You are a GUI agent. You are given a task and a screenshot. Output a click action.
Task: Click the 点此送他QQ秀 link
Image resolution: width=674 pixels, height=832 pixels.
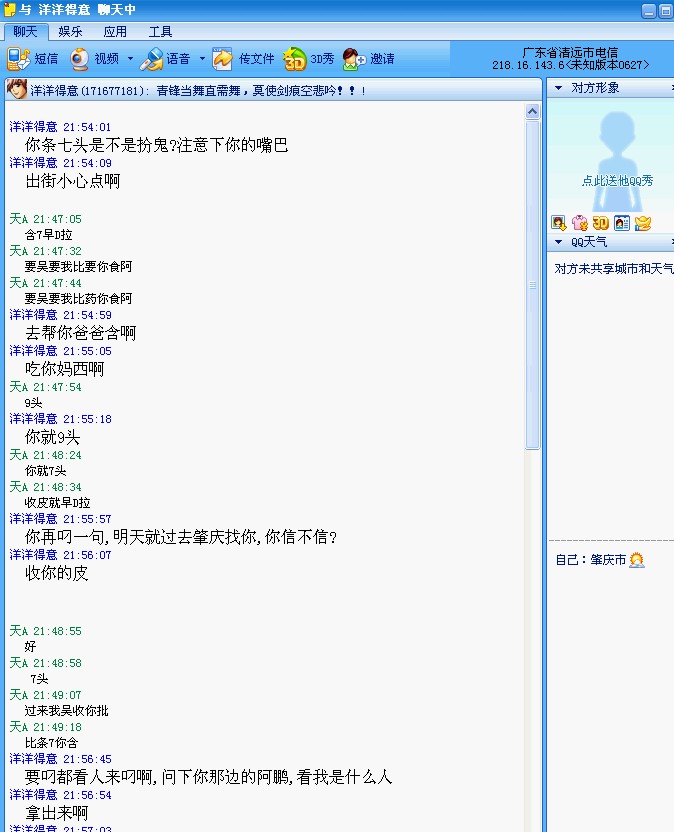coord(617,181)
